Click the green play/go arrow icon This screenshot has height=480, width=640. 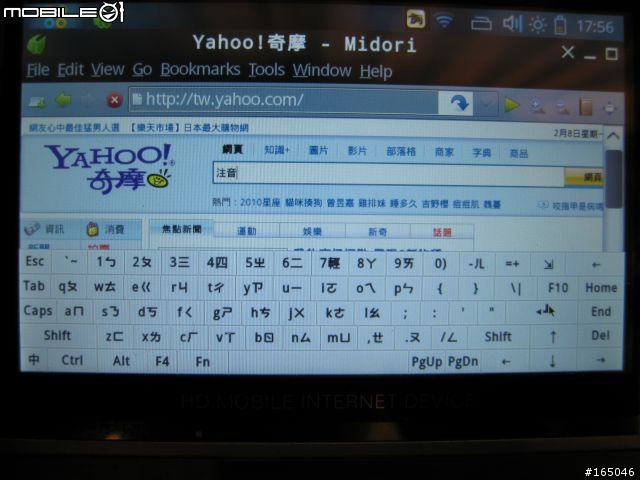point(512,105)
